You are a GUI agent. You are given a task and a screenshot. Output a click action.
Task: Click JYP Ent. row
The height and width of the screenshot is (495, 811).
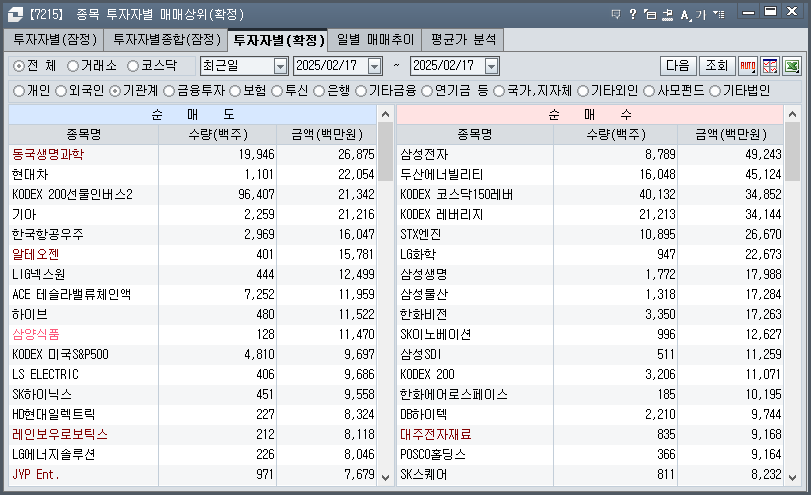tap(193, 474)
